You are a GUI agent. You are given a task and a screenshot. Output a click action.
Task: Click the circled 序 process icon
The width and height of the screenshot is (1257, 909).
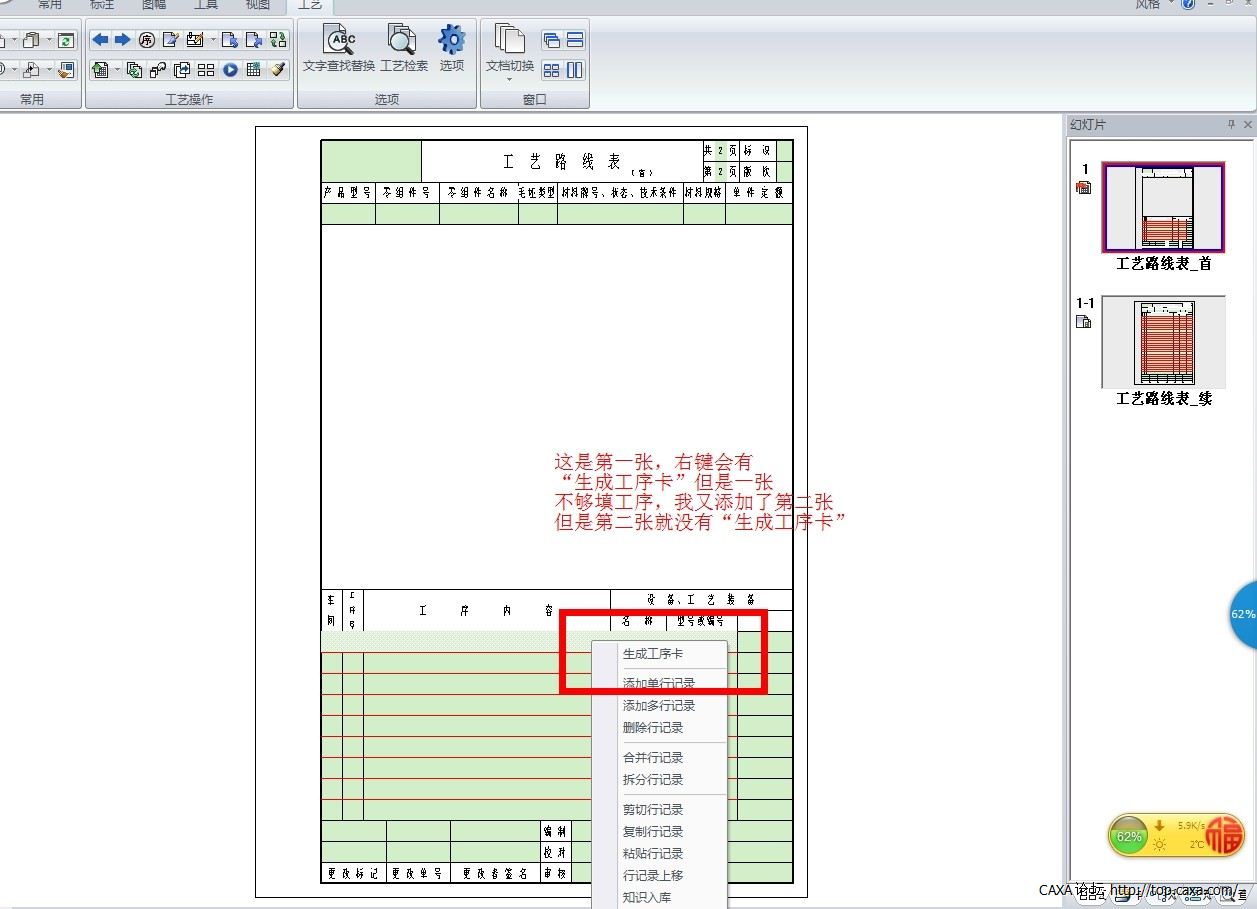(x=147, y=40)
